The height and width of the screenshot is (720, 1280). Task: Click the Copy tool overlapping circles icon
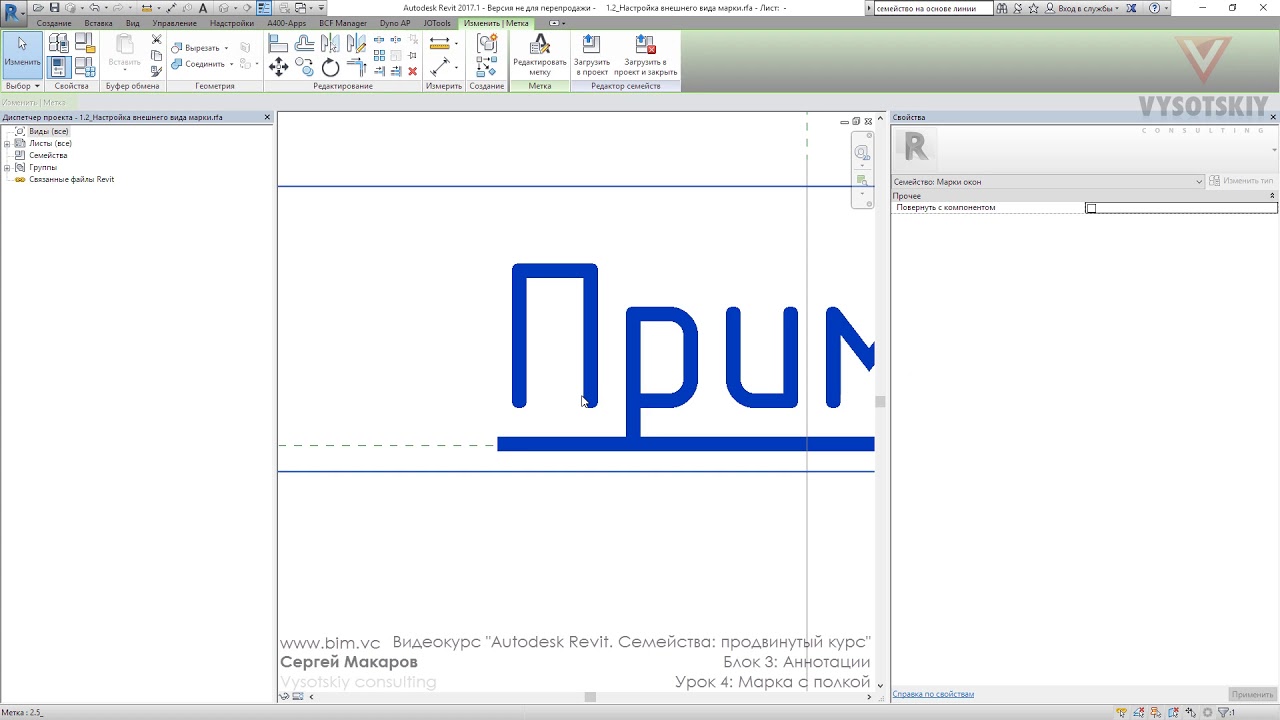pyautogui.click(x=304, y=67)
